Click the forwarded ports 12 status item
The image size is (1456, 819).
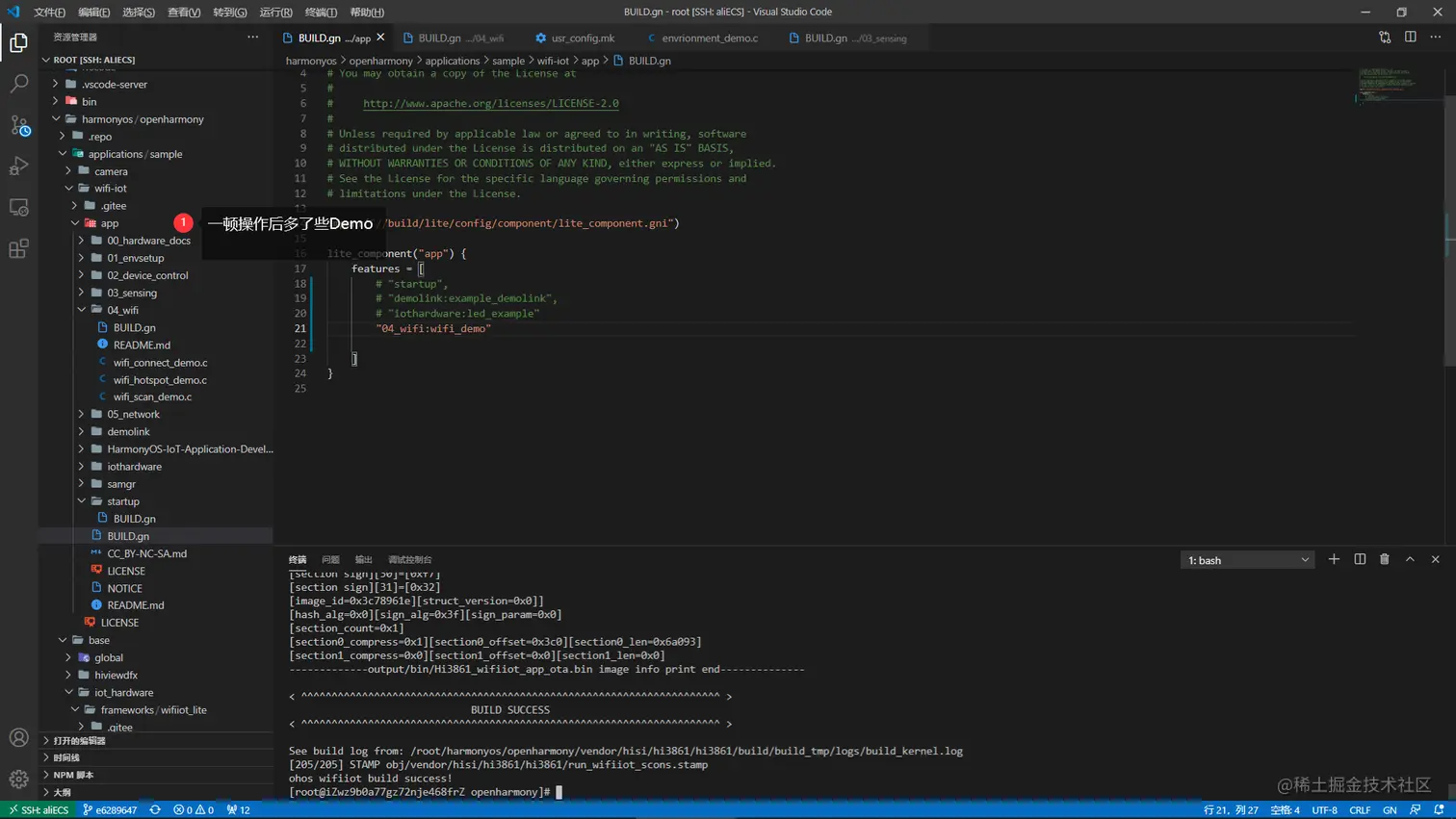pyautogui.click(x=239, y=810)
